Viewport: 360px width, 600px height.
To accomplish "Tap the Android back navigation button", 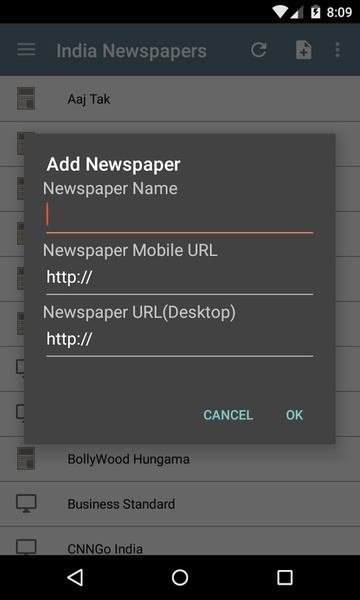I will point(75,577).
